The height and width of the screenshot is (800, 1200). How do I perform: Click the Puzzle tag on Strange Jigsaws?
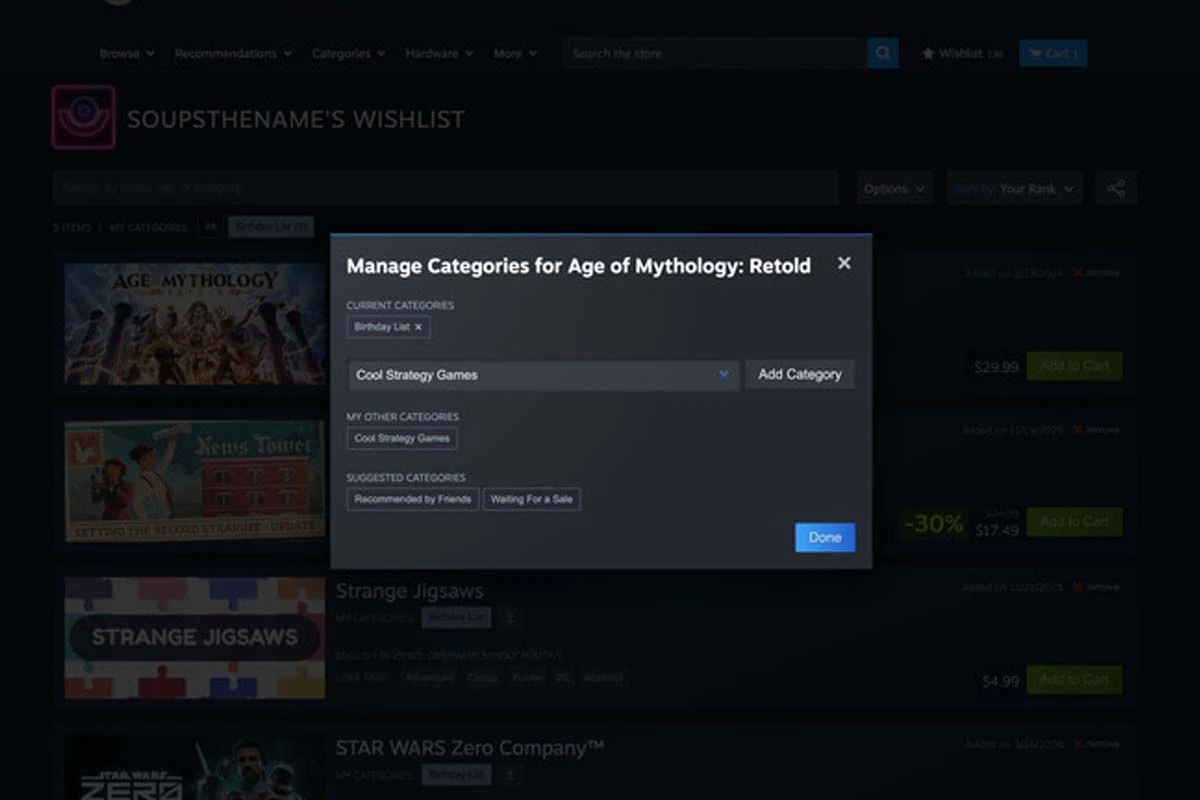point(525,677)
